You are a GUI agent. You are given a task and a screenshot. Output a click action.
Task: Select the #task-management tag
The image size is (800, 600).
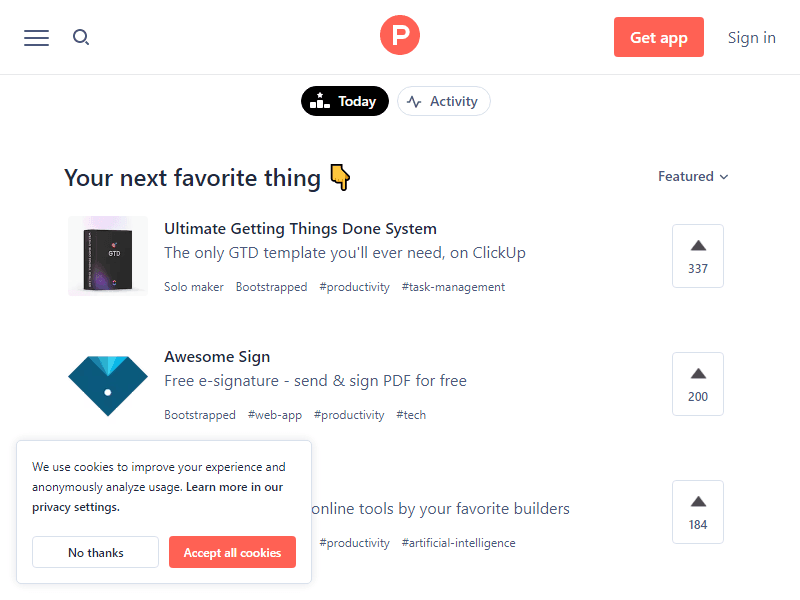453,287
